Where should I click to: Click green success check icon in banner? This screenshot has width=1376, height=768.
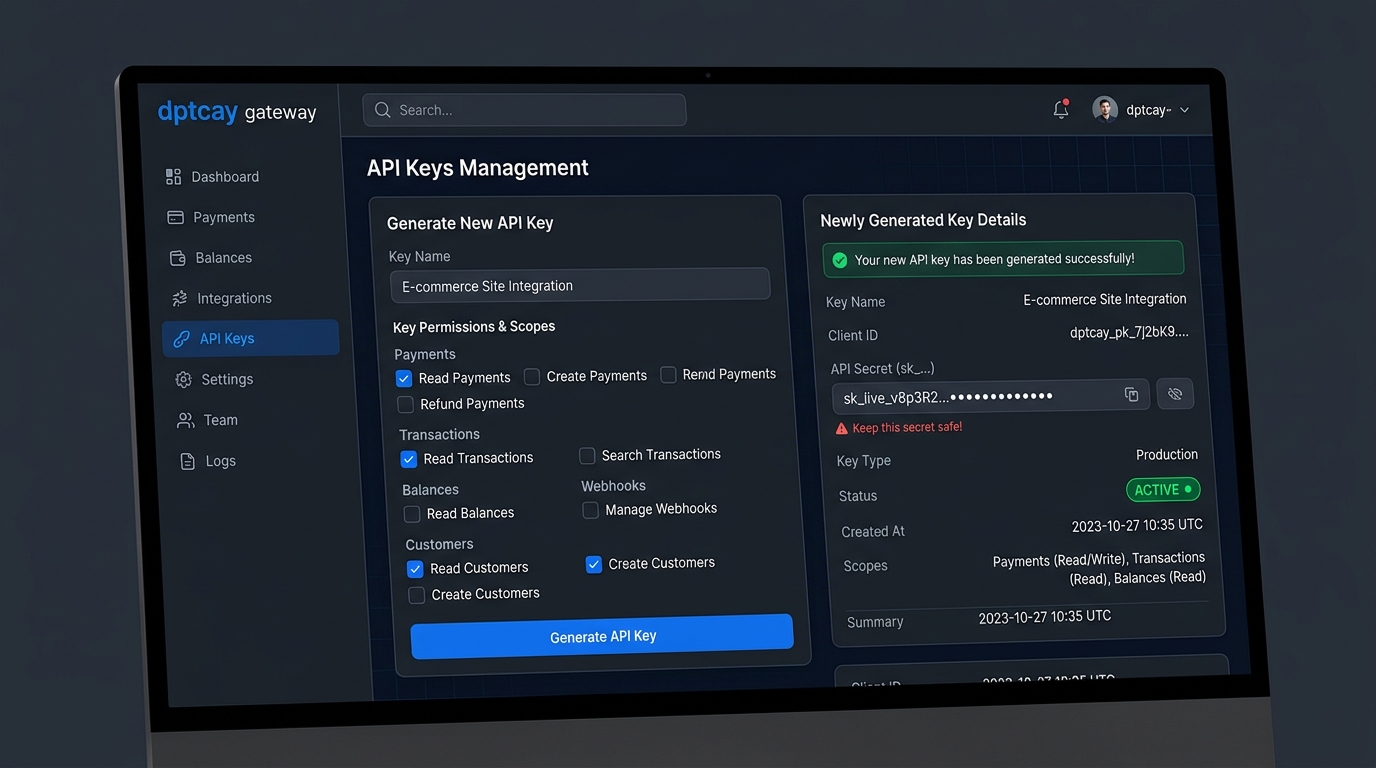click(x=840, y=260)
